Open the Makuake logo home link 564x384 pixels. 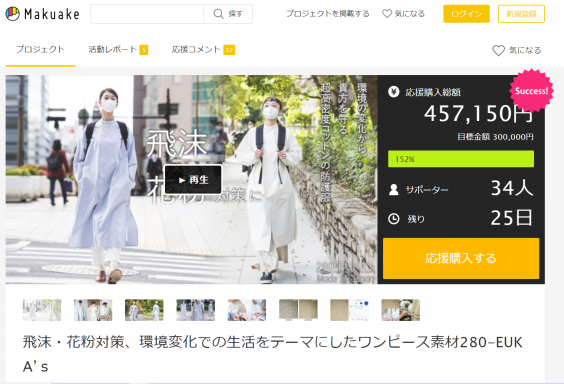point(42,14)
